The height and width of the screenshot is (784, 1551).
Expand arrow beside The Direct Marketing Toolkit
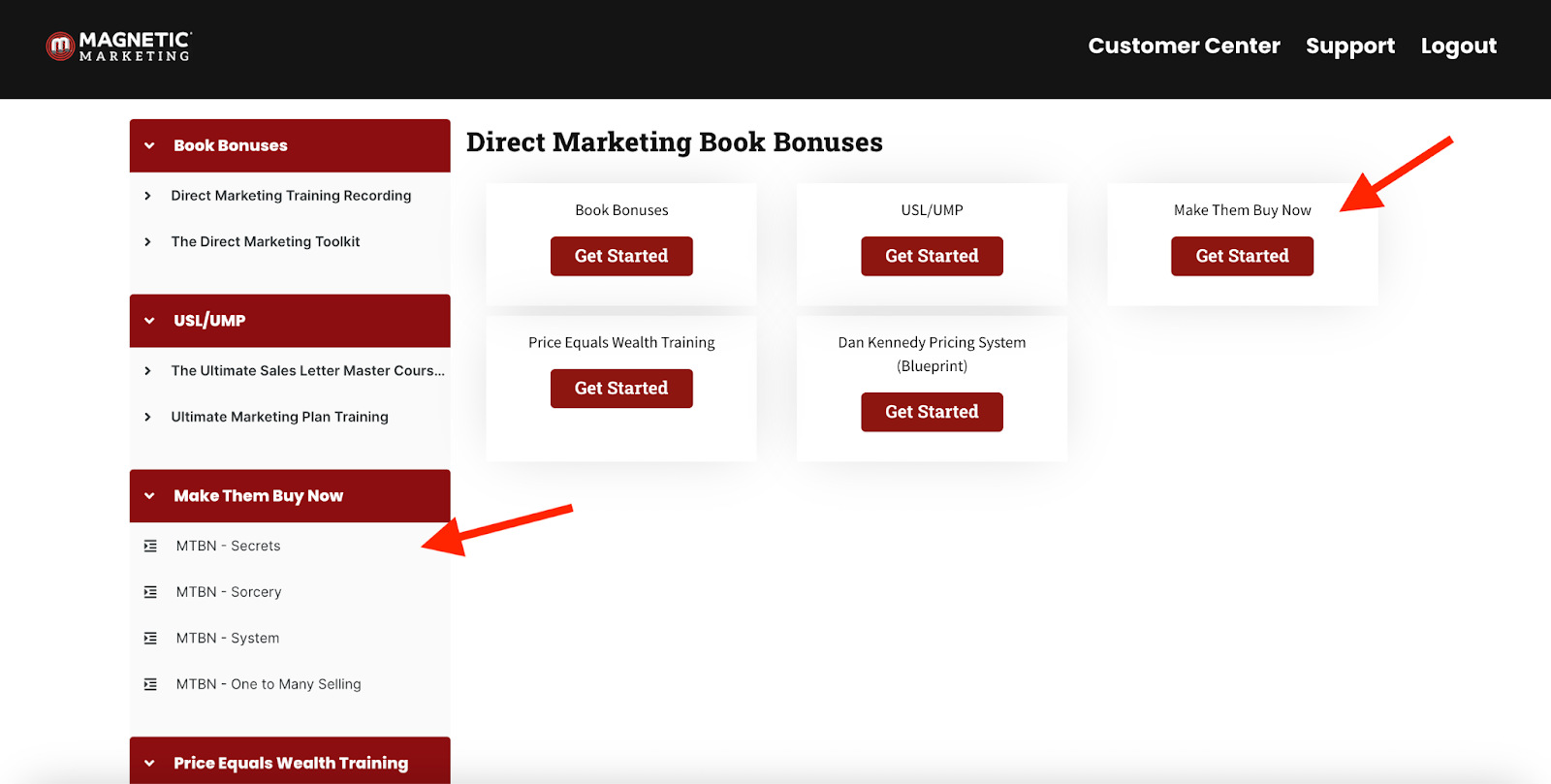(147, 242)
